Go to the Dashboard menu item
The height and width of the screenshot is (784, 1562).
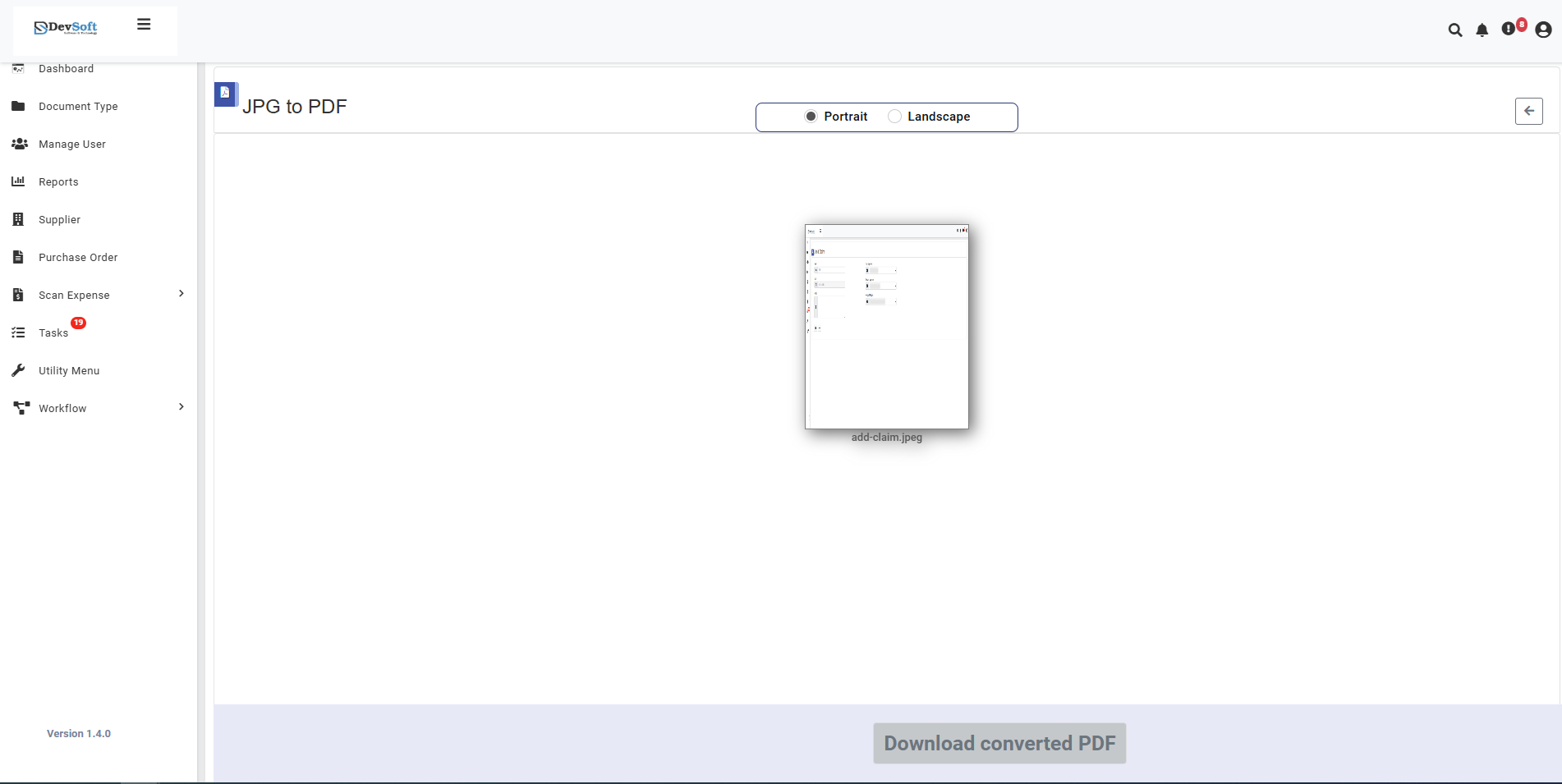point(66,68)
